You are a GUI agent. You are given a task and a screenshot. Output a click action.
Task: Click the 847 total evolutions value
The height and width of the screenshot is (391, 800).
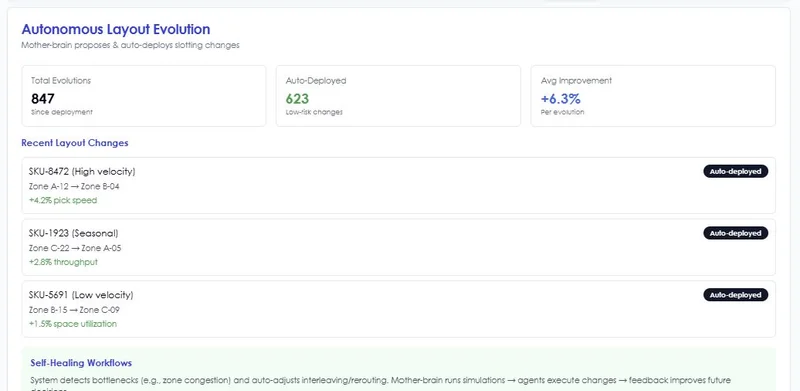[43, 99]
